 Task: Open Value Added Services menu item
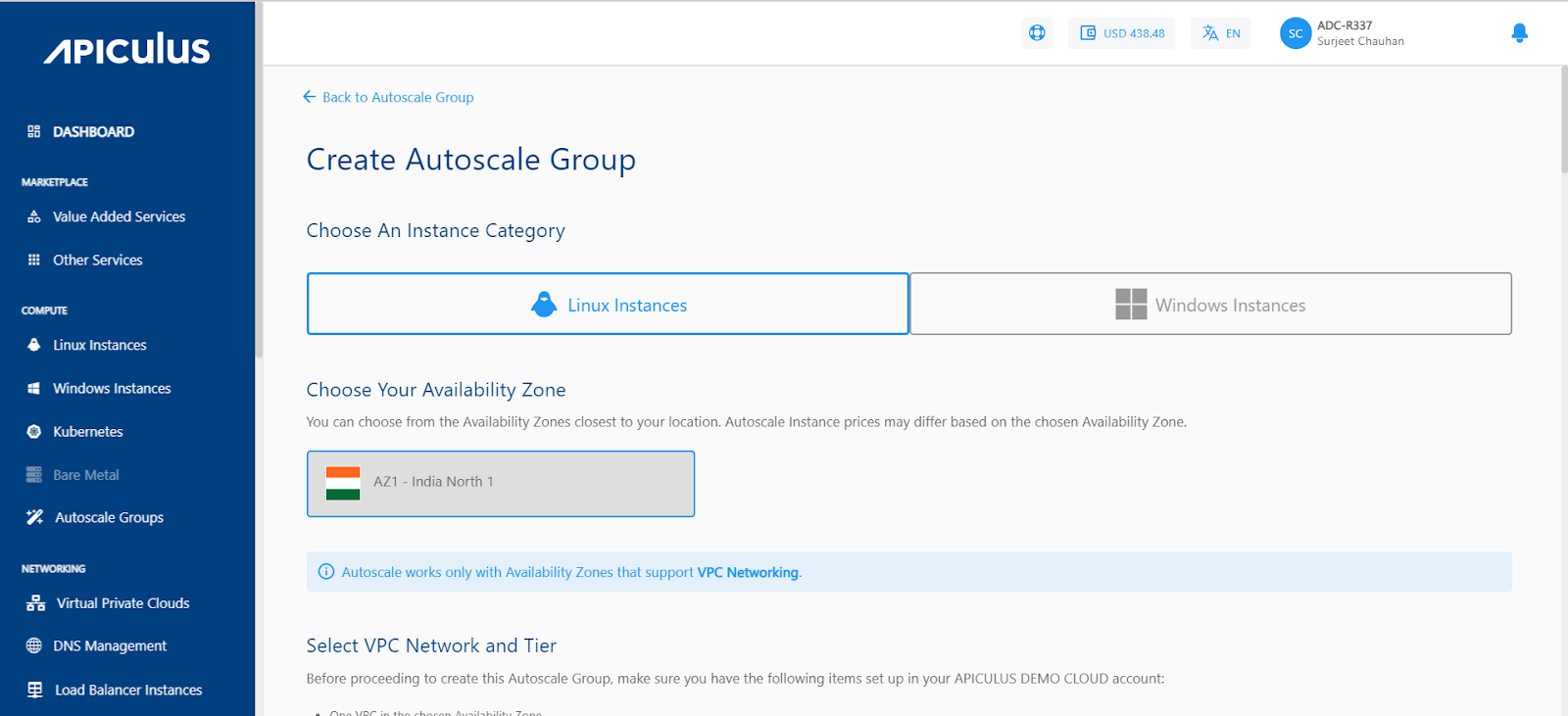click(x=119, y=216)
